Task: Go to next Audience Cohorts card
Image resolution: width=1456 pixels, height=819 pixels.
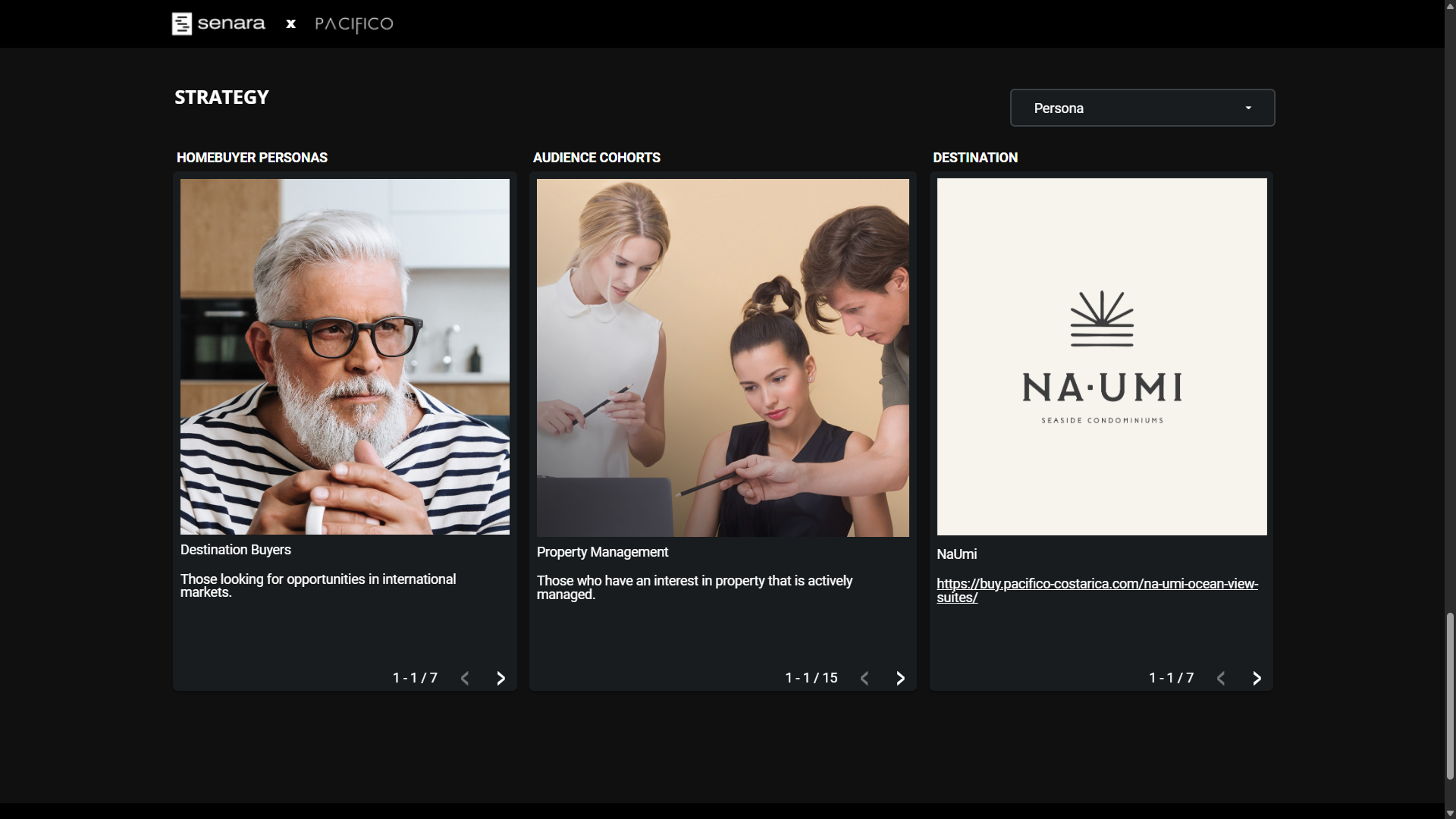Action: (x=900, y=678)
